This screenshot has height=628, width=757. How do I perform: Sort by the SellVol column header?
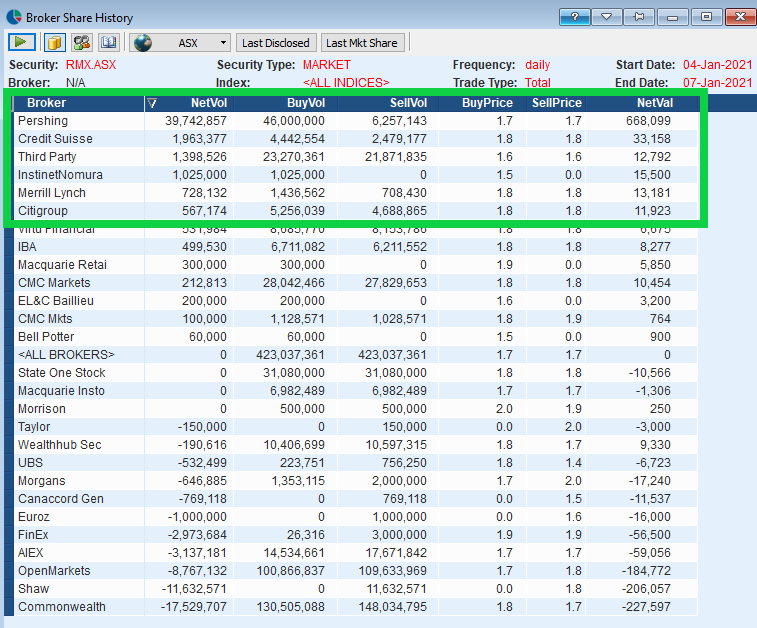408,103
